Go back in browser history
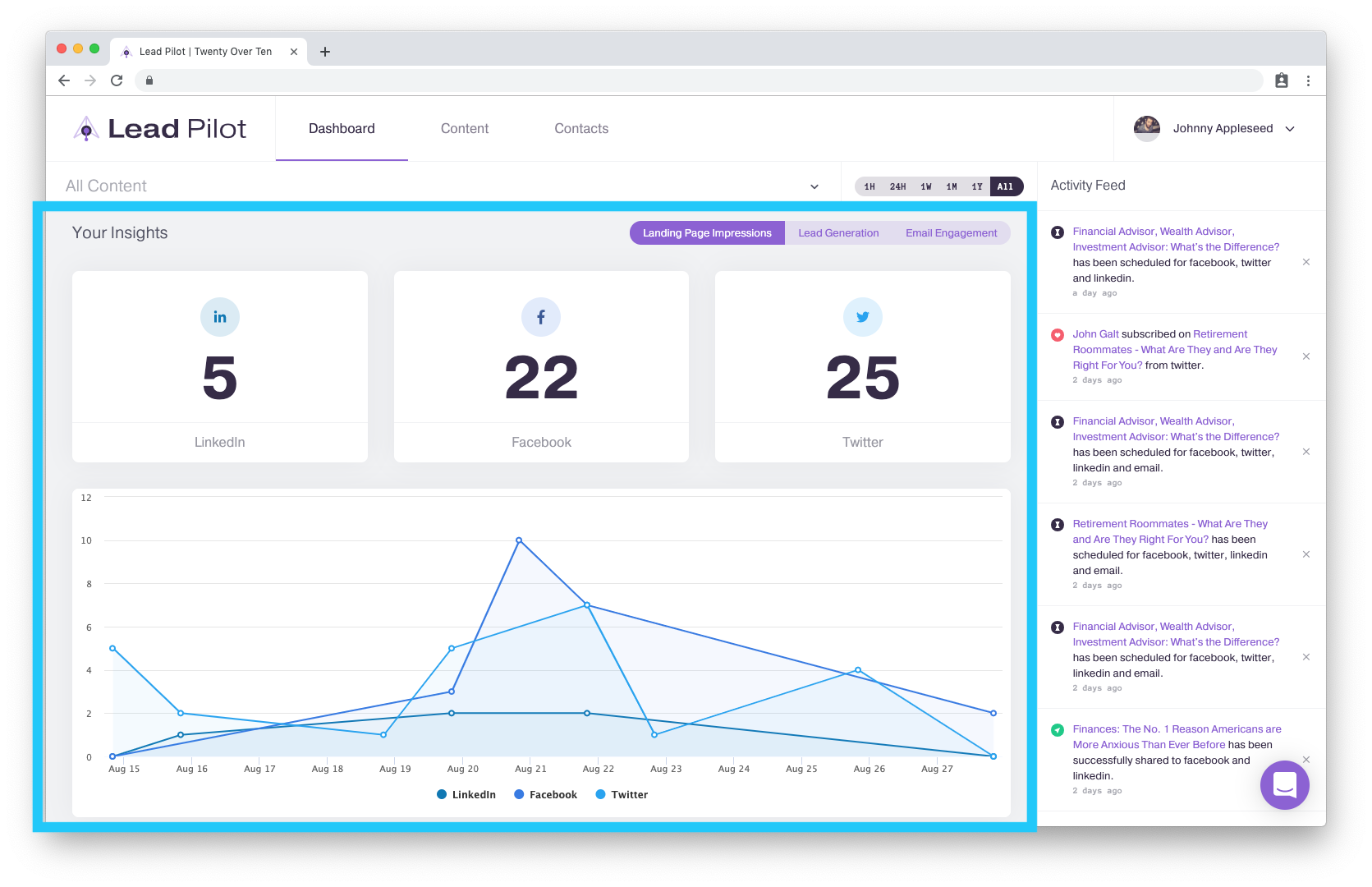 coord(64,80)
